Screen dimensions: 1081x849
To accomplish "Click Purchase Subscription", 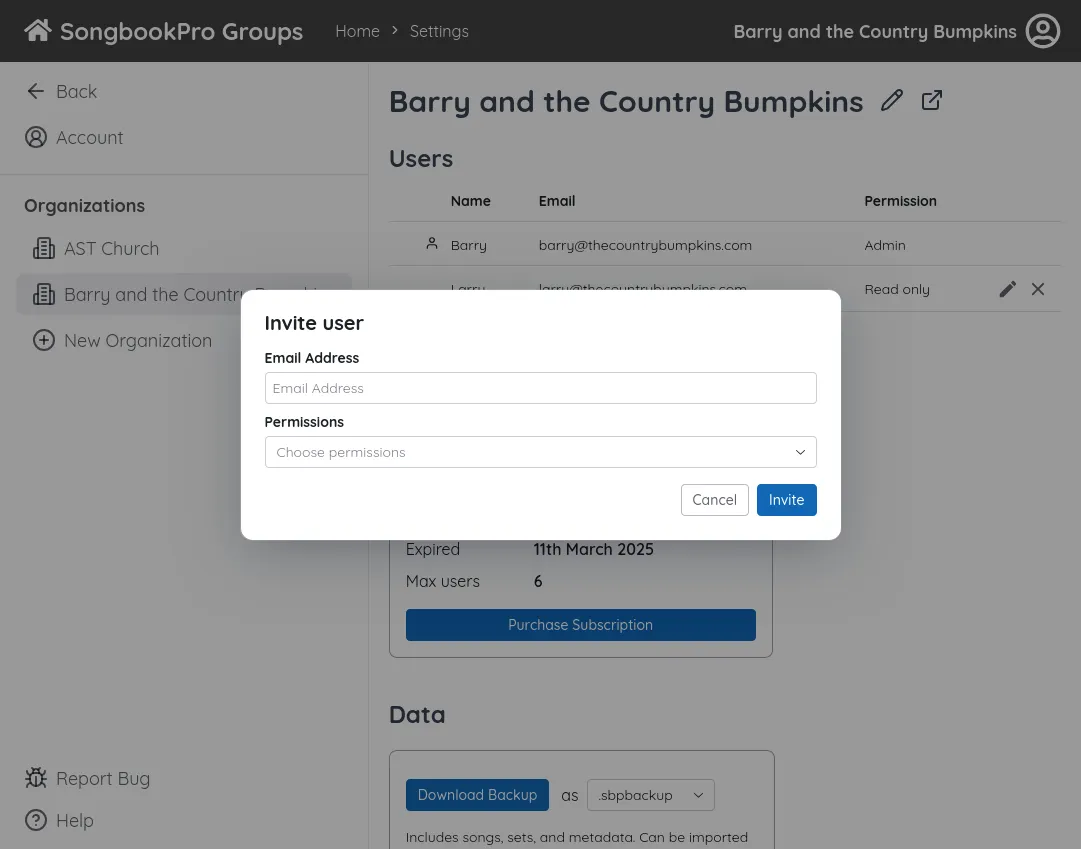I will 580,624.
